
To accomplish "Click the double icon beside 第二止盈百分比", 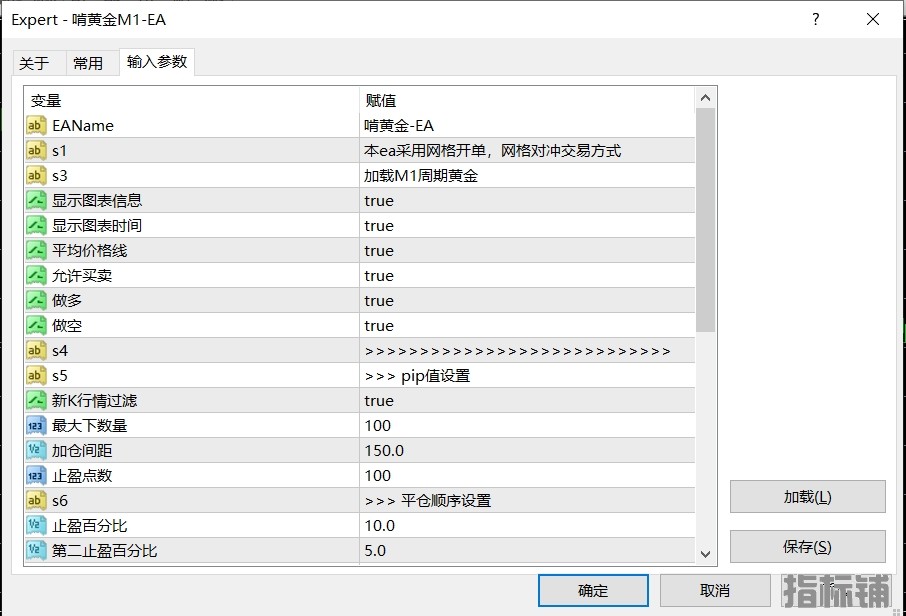I will pyautogui.click(x=36, y=551).
